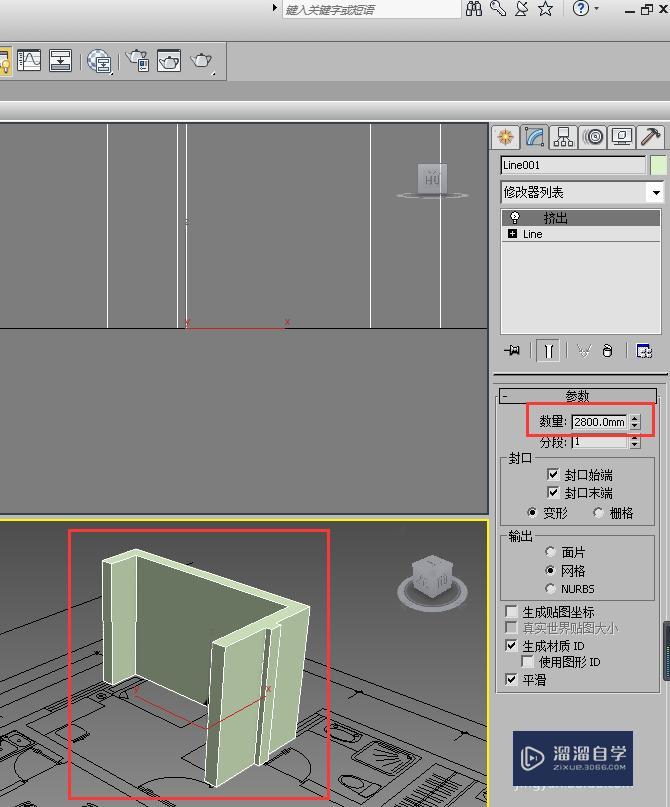Open Configure Modifier Sets icon
Screen dimensions: 670x807
click(644, 351)
